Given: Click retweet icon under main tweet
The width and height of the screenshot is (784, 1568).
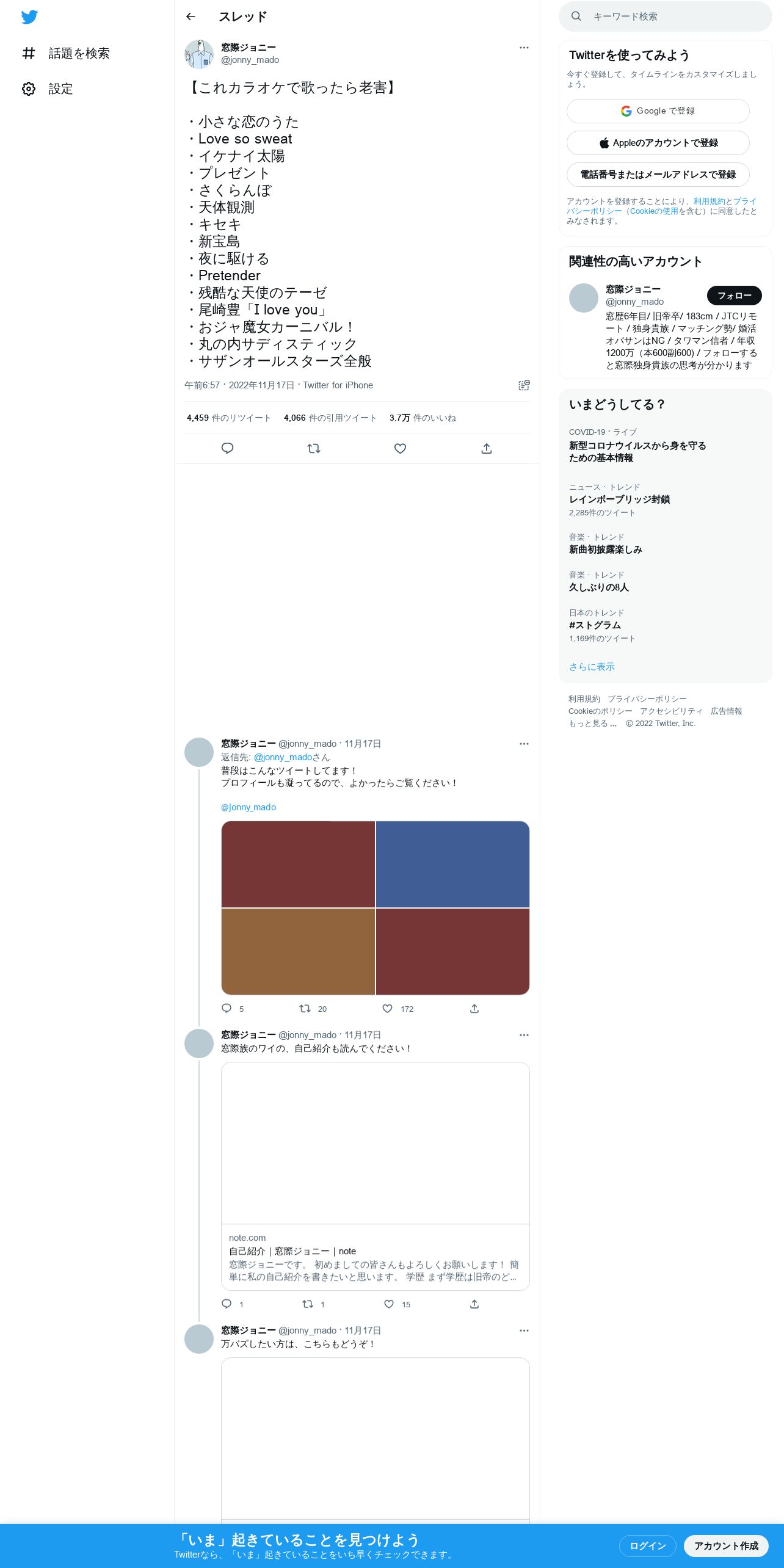Looking at the screenshot, I should (x=314, y=448).
